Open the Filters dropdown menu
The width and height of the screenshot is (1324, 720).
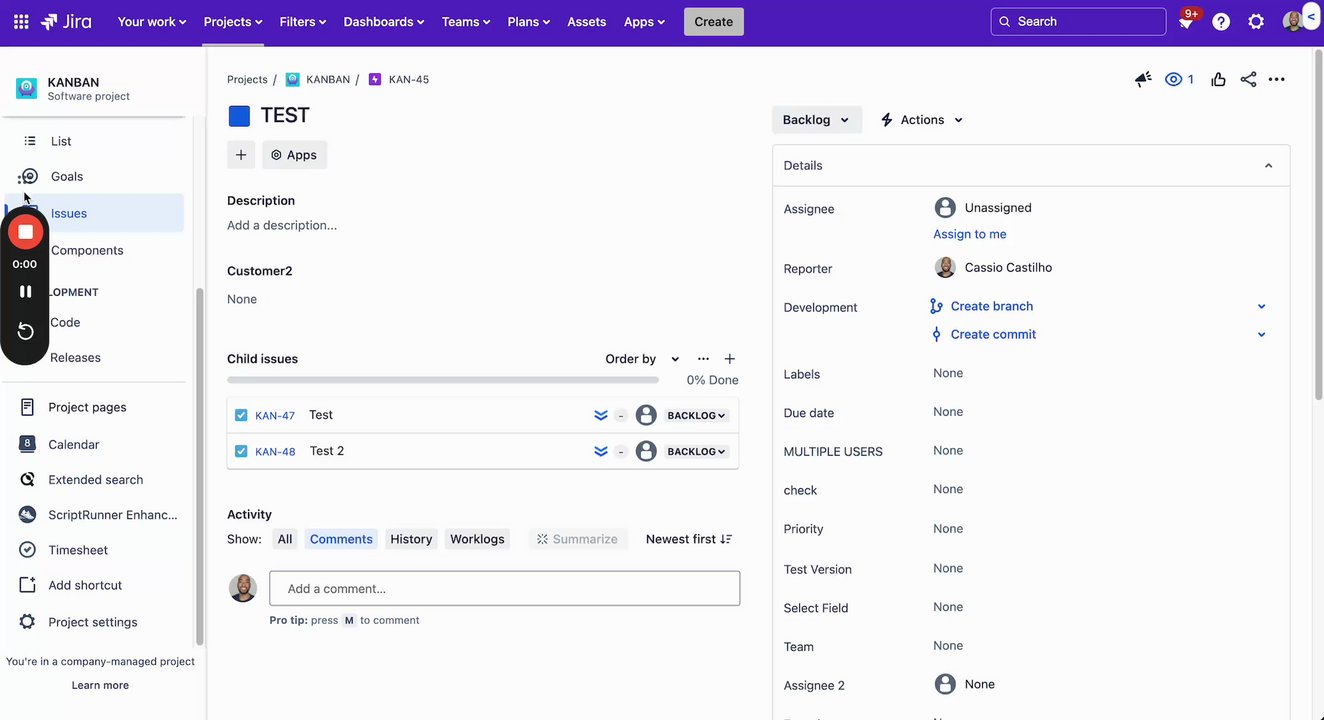(303, 21)
